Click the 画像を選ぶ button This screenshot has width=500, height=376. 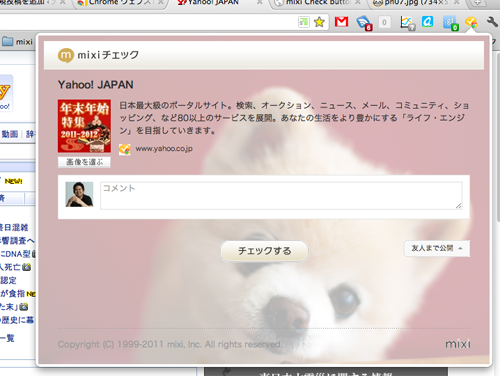[84, 162]
